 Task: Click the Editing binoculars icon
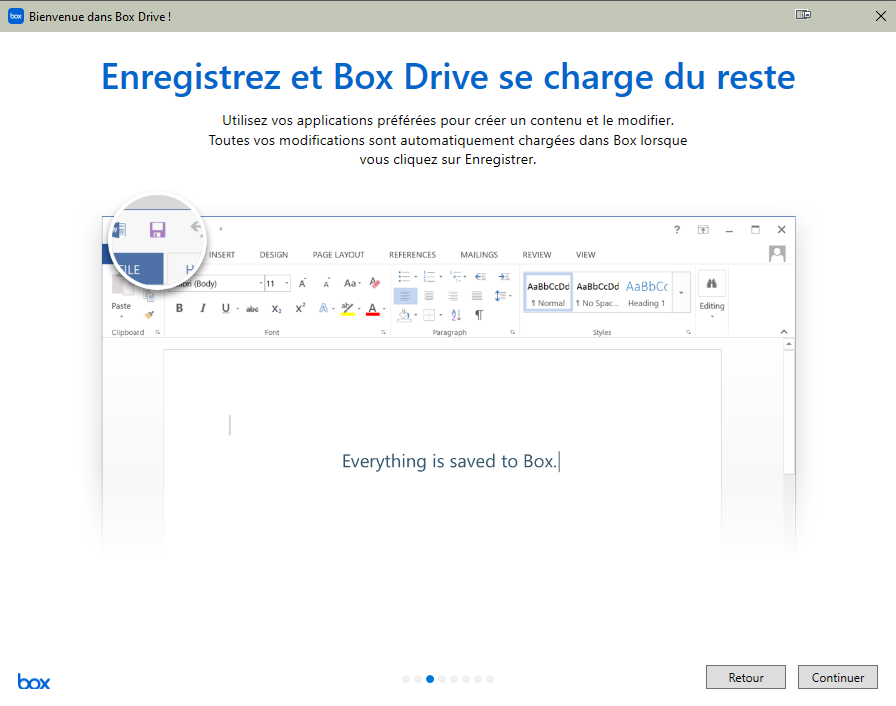coord(711,283)
